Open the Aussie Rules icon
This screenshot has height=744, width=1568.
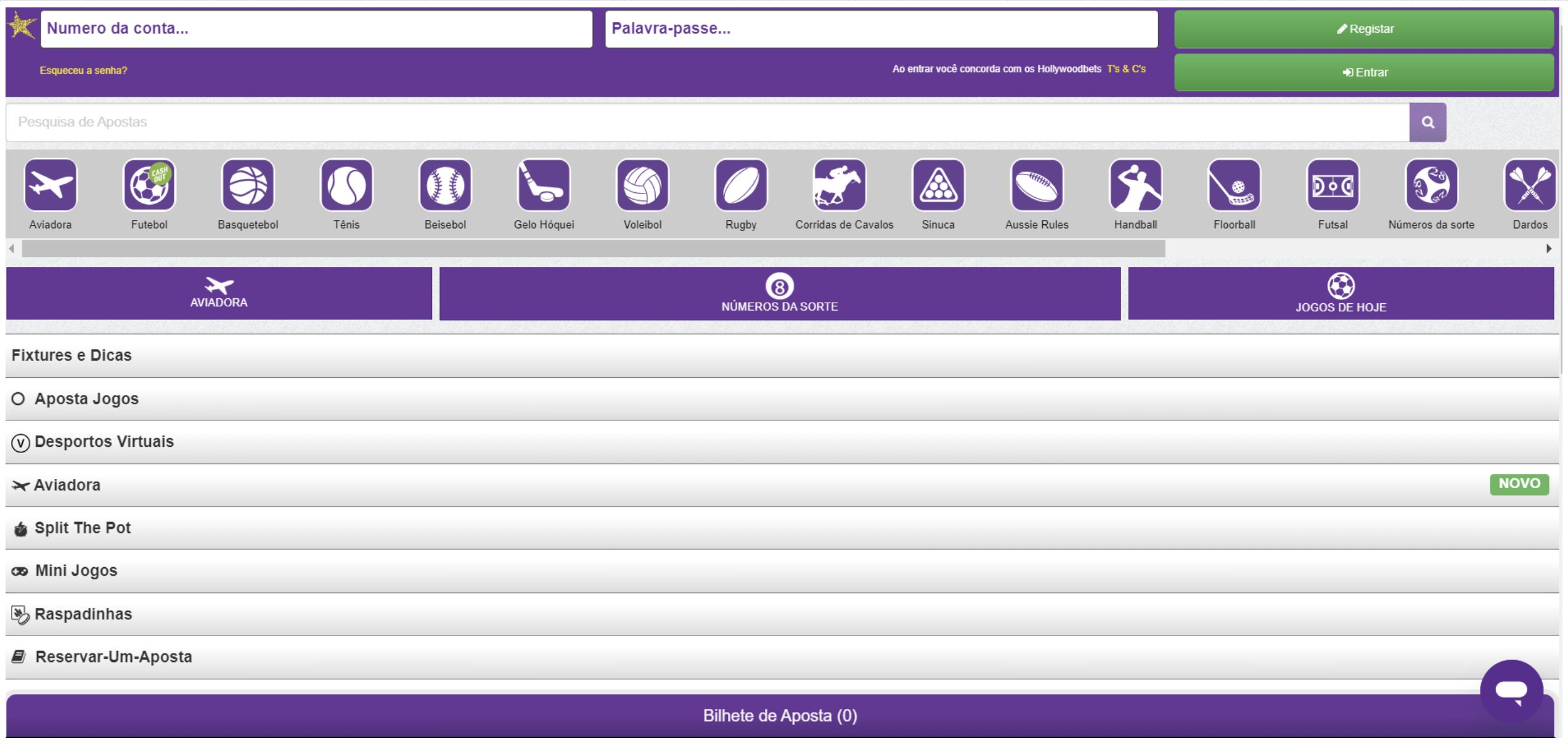(1037, 185)
